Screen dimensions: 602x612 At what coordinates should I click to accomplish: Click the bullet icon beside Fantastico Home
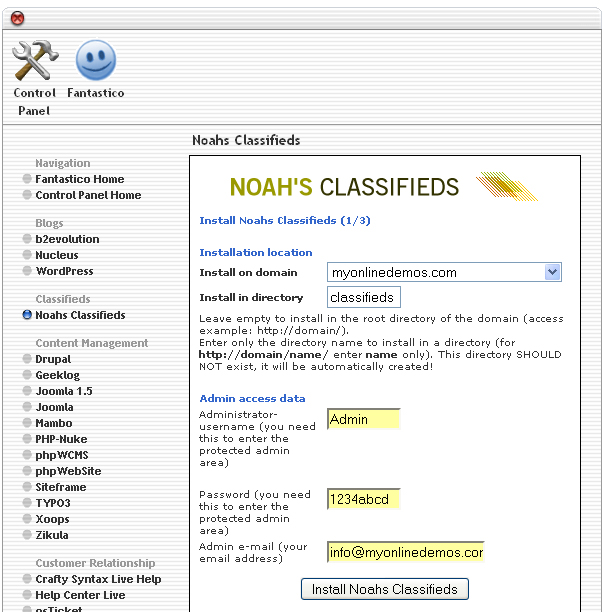coord(27,179)
